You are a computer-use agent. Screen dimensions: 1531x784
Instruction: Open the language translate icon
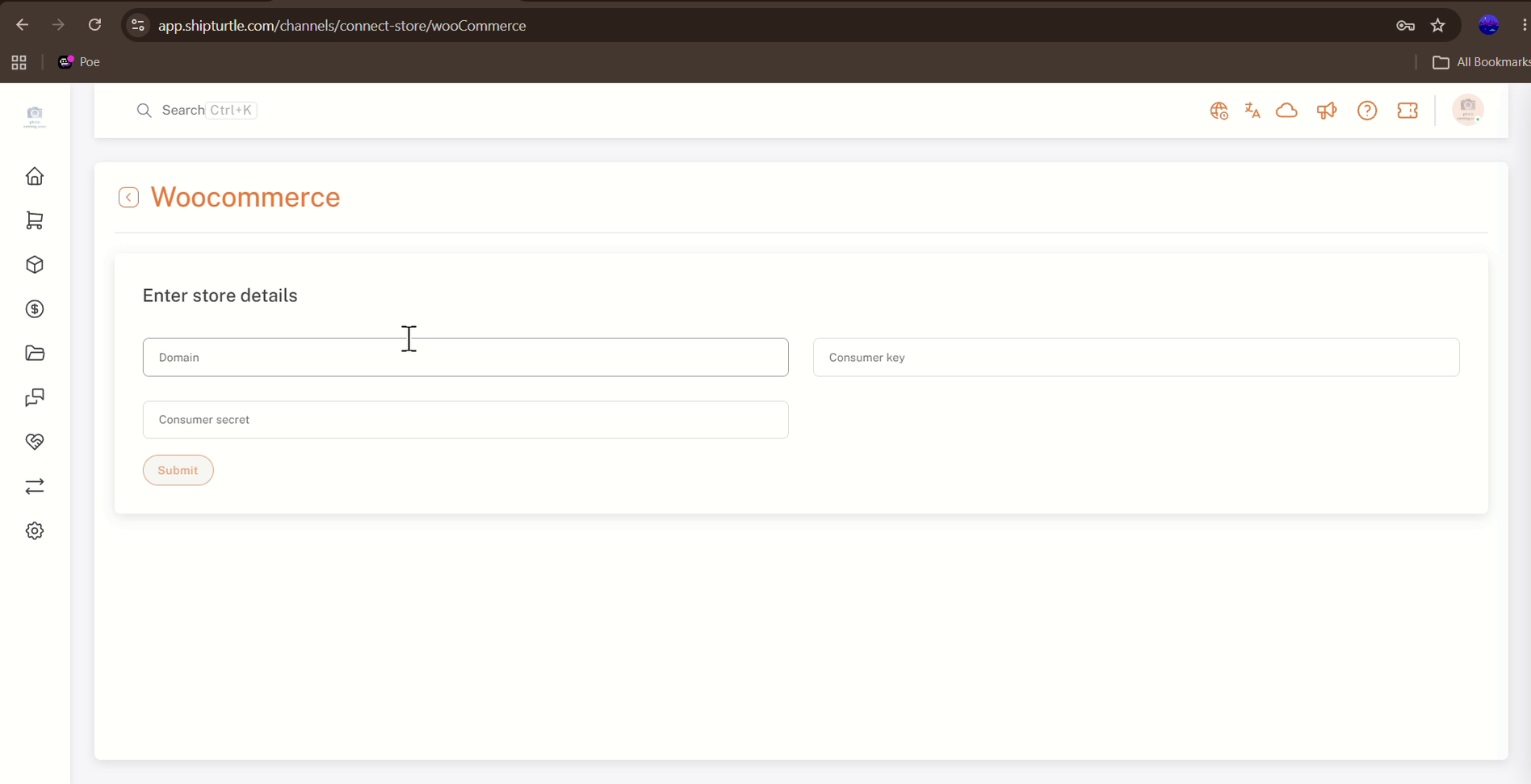coord(1252,111)
